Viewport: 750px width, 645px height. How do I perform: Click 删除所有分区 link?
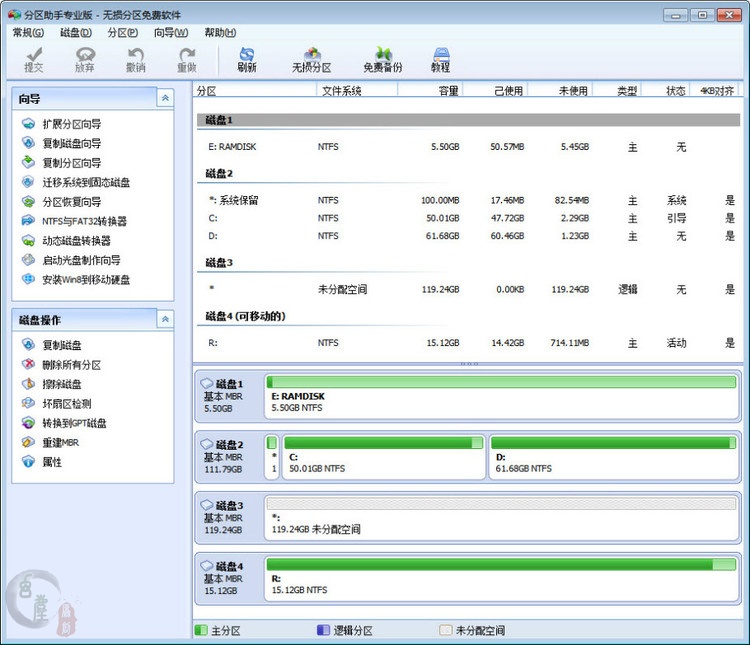click(71, 365)
